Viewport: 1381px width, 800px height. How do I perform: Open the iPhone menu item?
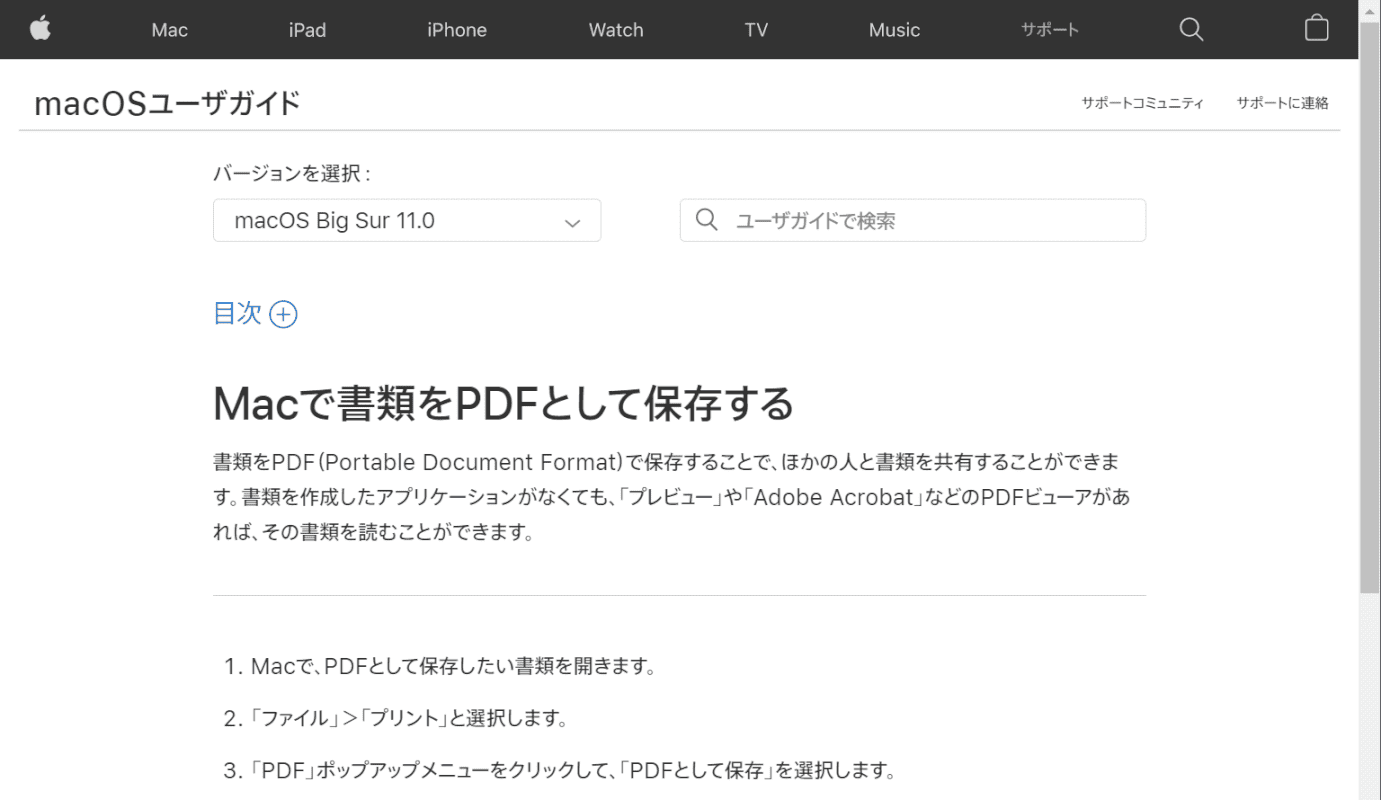click(457, 30)
